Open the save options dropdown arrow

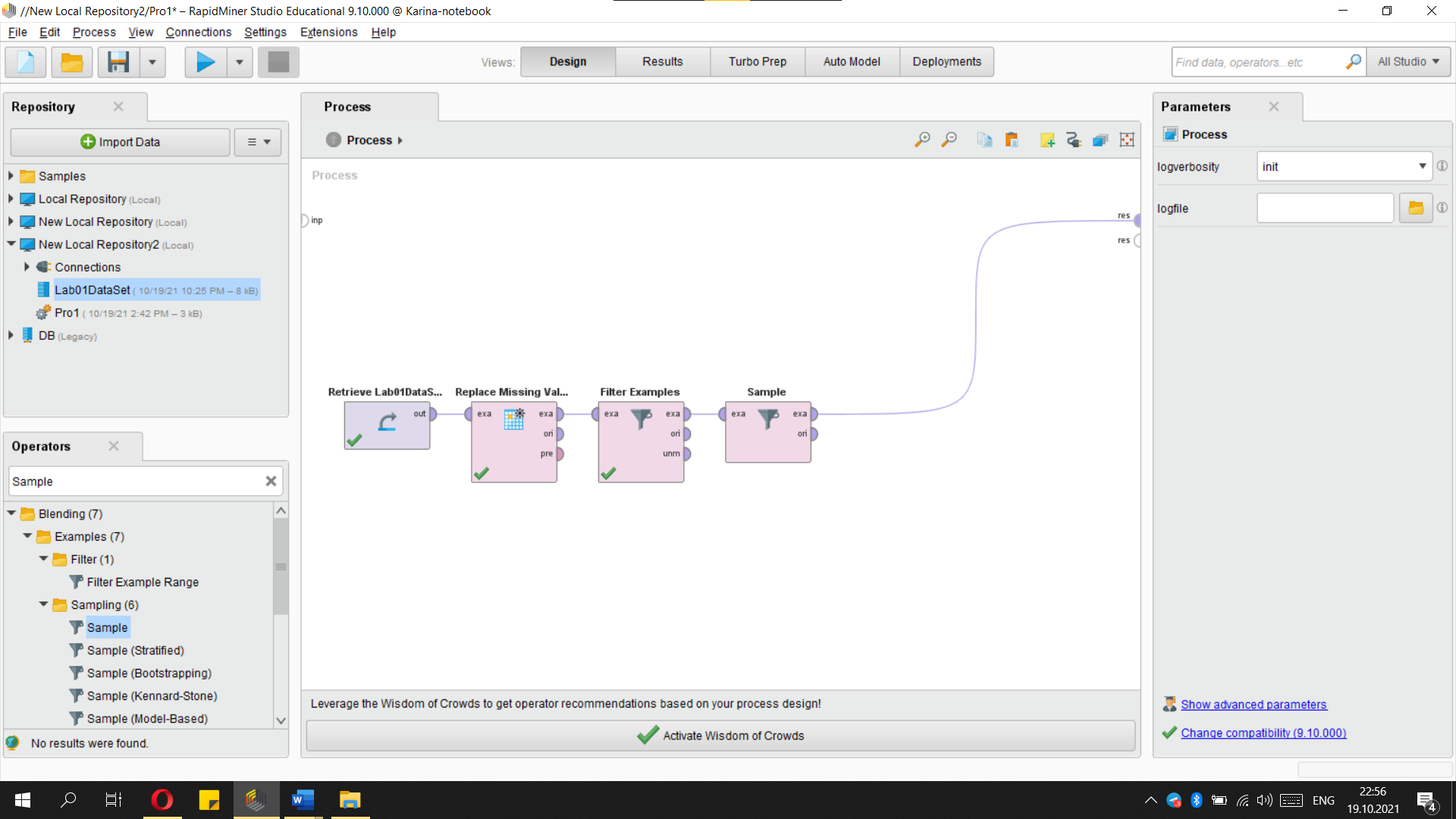tap(152, 62)
